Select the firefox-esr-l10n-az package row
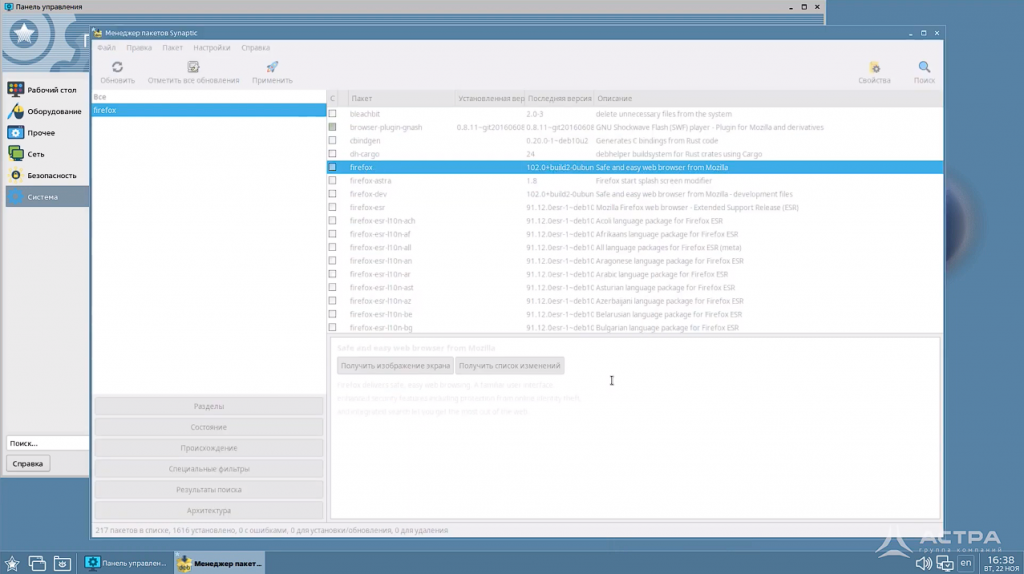 (x=635, y=301)
